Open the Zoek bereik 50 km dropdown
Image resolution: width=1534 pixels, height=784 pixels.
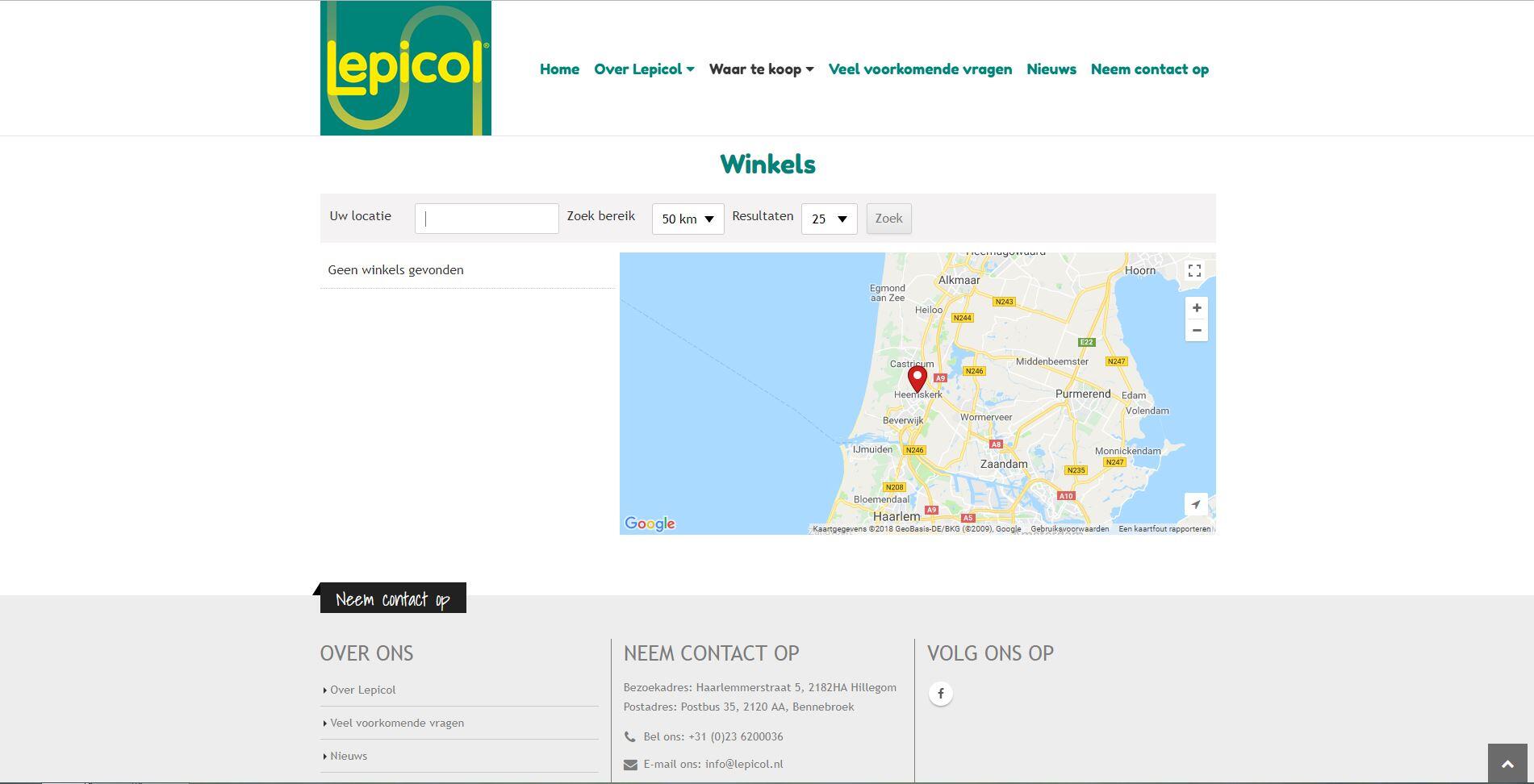pos(688,219)
